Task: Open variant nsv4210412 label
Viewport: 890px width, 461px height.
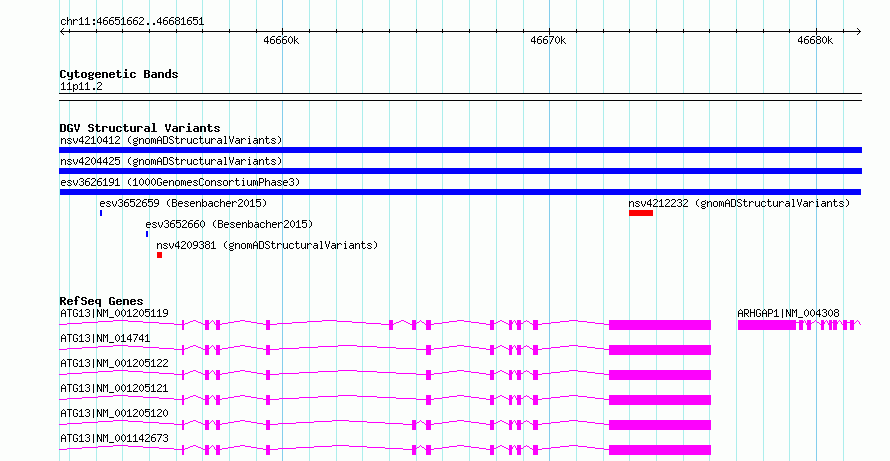Action: click(x=171, y=140)
